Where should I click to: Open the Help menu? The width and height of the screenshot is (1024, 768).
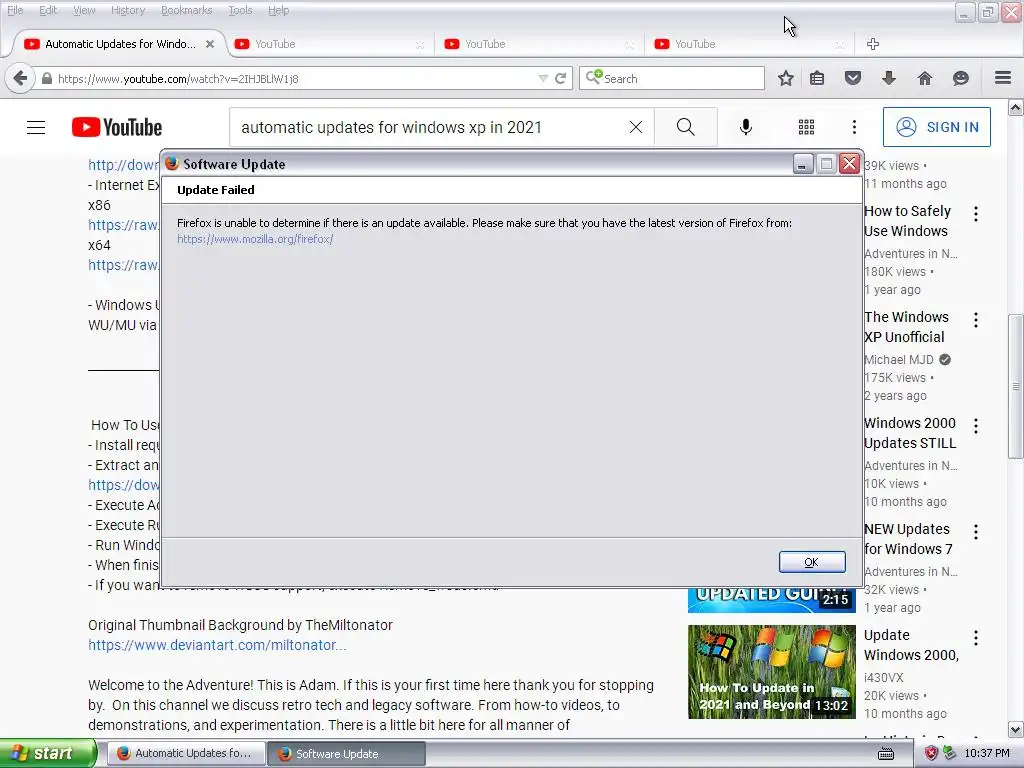tap(278, 10)
